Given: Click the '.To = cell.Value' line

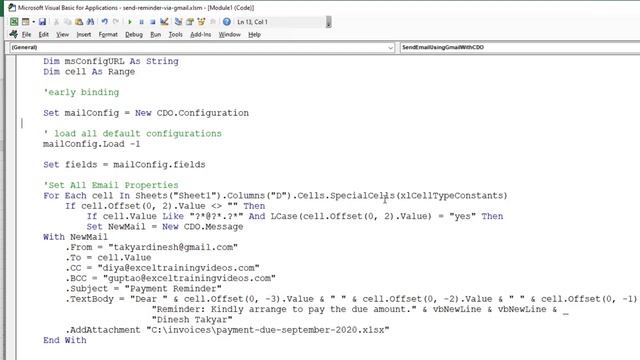Looking at the screenshot, I should tap(108, 258).
